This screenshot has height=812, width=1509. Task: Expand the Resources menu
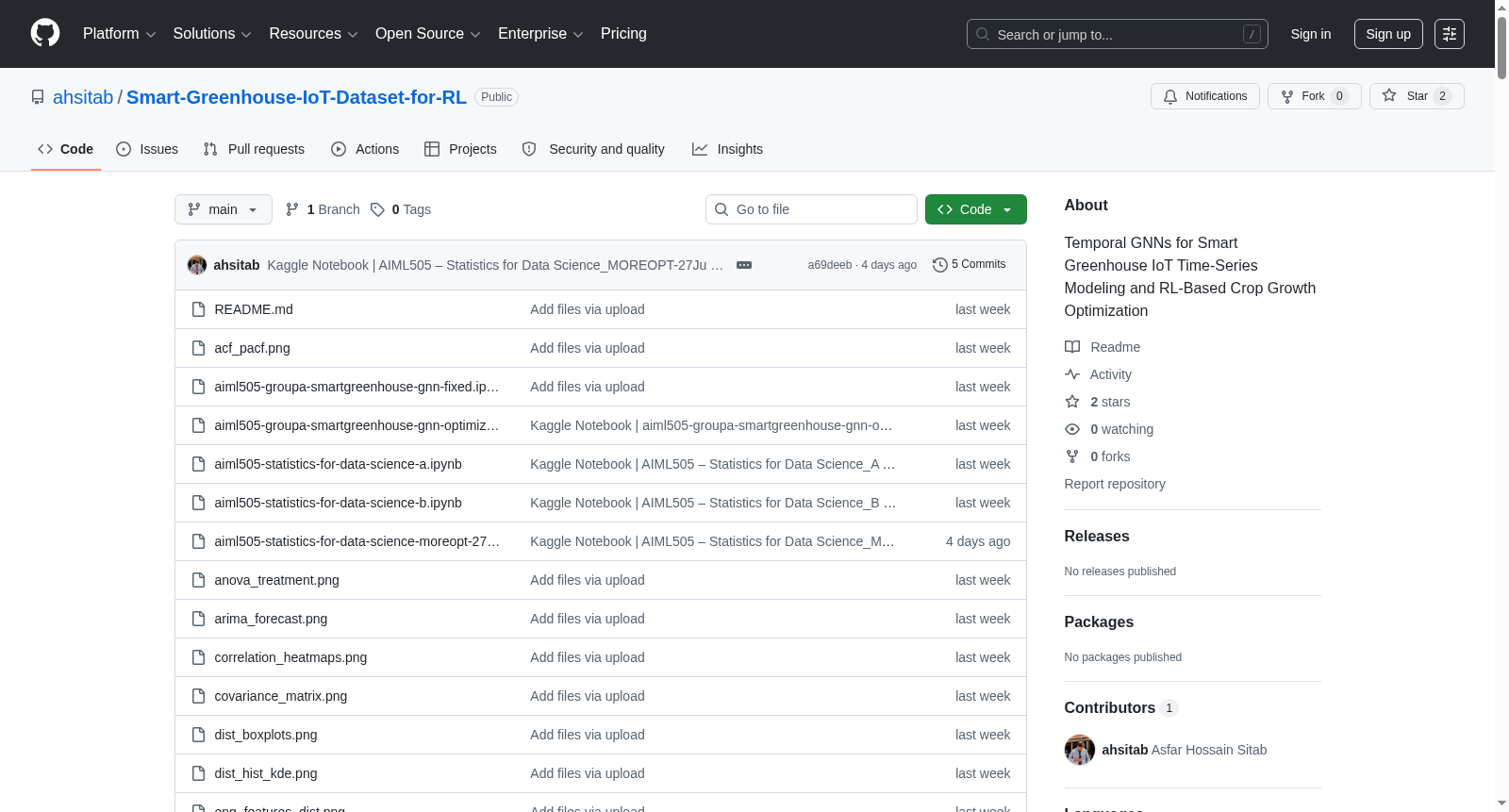pyautogui.click(x=313, y=34)
